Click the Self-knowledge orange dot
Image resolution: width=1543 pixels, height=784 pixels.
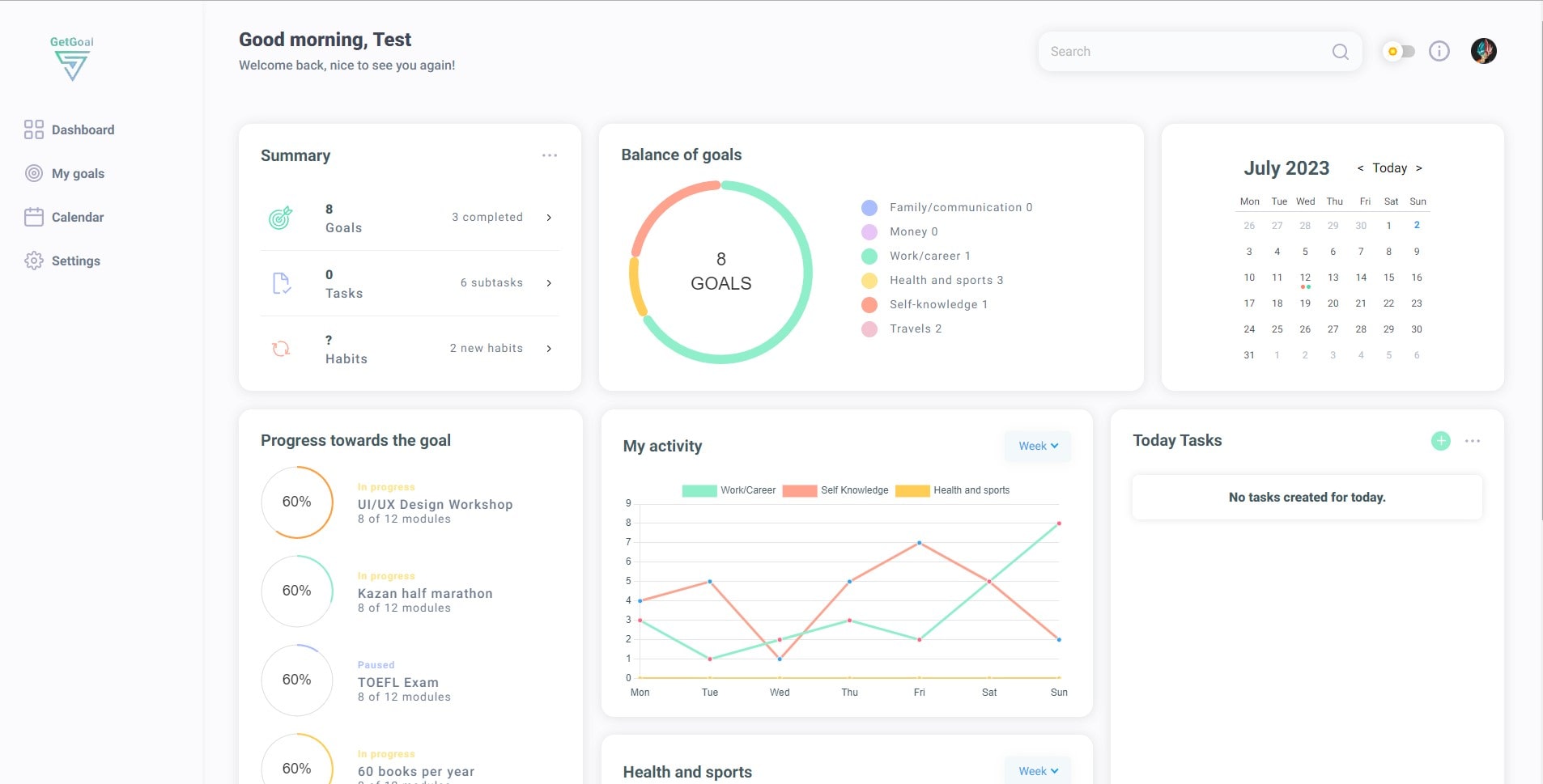coord(869,305)
